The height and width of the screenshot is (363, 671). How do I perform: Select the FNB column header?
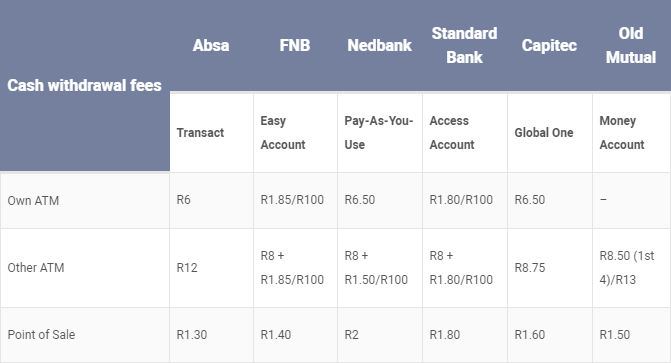(295, 45)
